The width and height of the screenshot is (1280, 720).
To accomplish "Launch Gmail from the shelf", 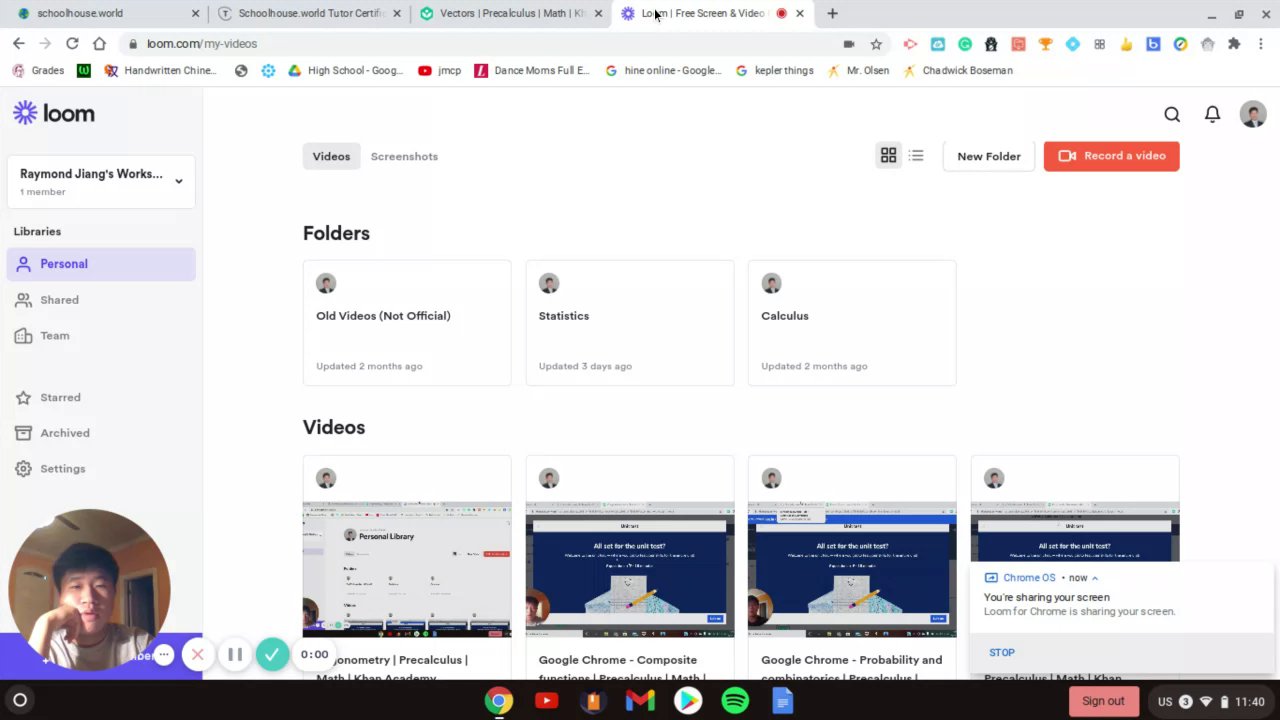I will pyautogui.click(x=640, y=701).
